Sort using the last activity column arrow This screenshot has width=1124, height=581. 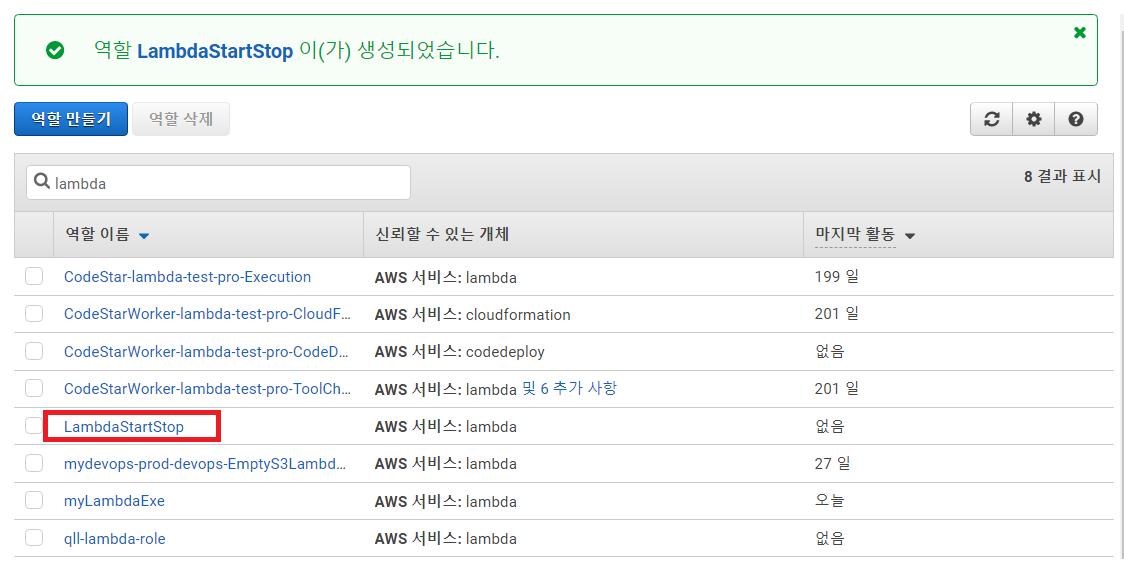910,236
